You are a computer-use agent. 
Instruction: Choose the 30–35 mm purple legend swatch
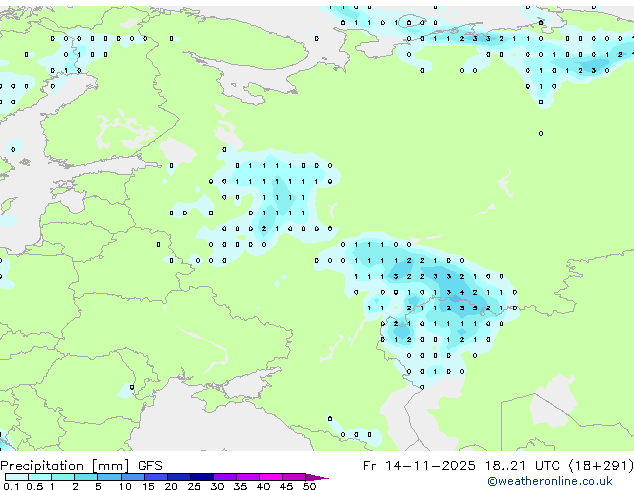click(225, 477)
